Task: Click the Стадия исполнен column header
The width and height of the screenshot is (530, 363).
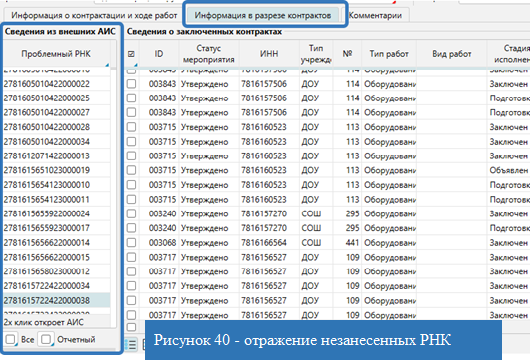Action: [x=509, y=54]
